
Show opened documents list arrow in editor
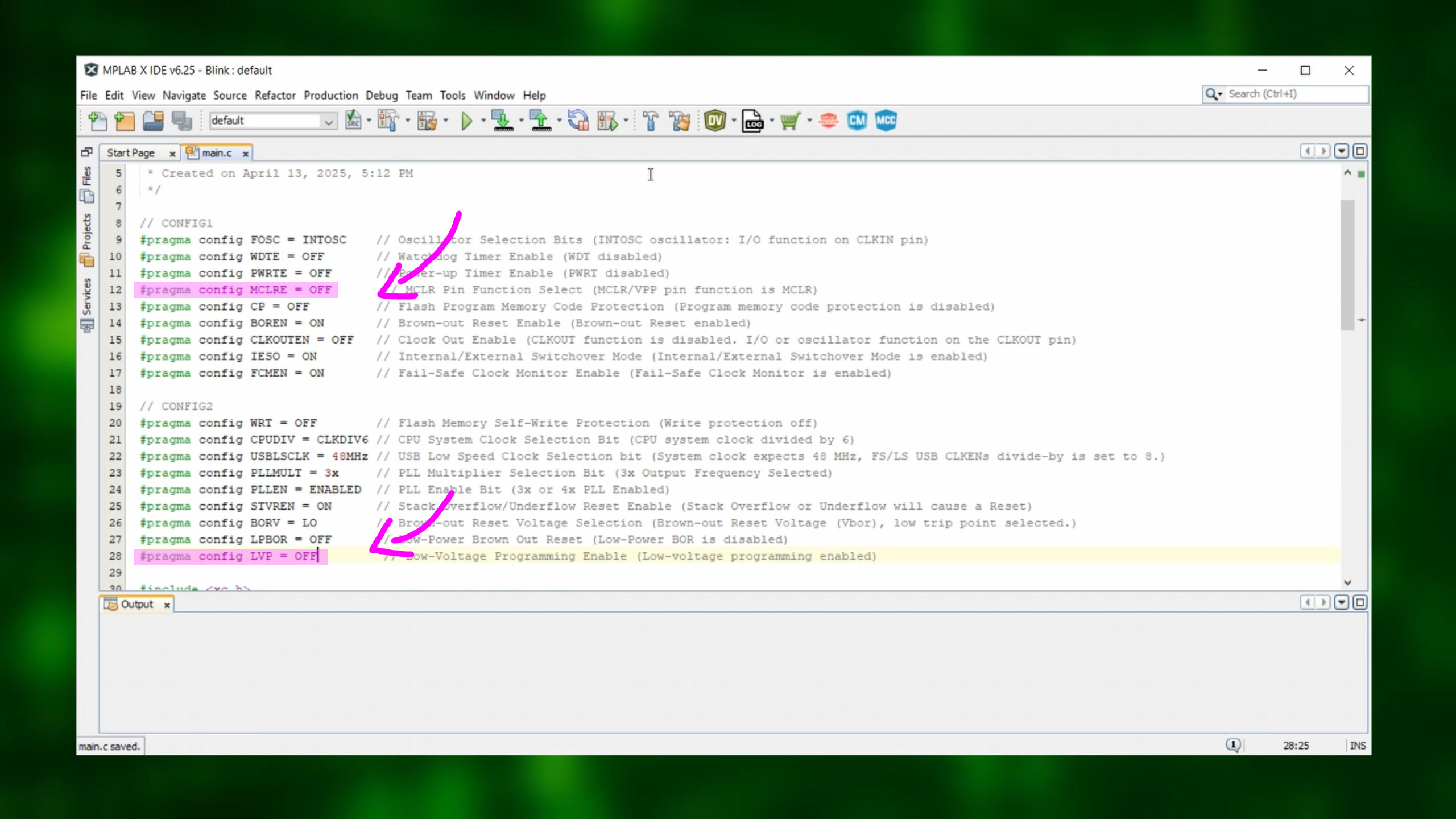click(1342, 151)
